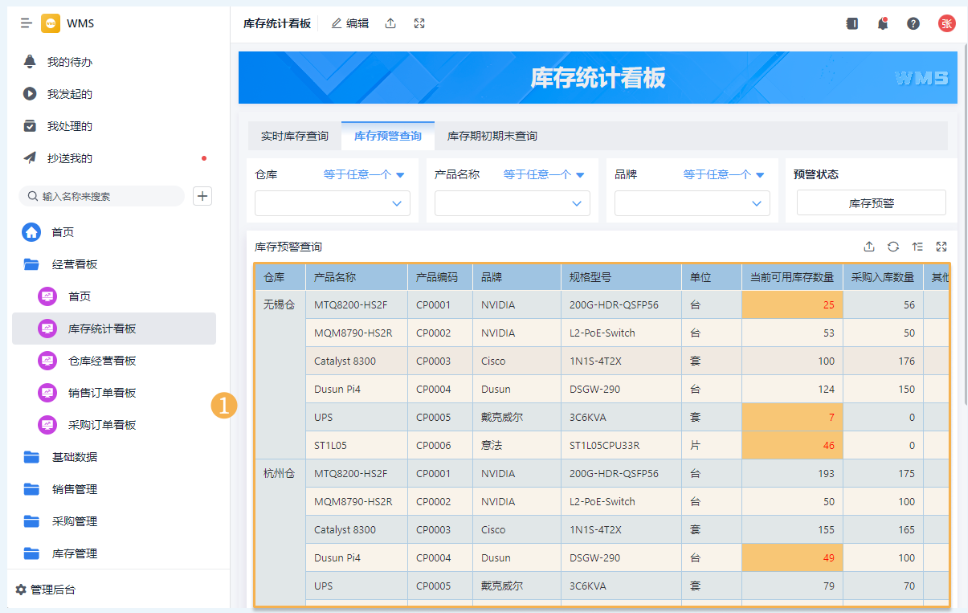Click the 当前可用库存数量 column header
Viewport: 968px width, 613px height.
coord(792,277)
